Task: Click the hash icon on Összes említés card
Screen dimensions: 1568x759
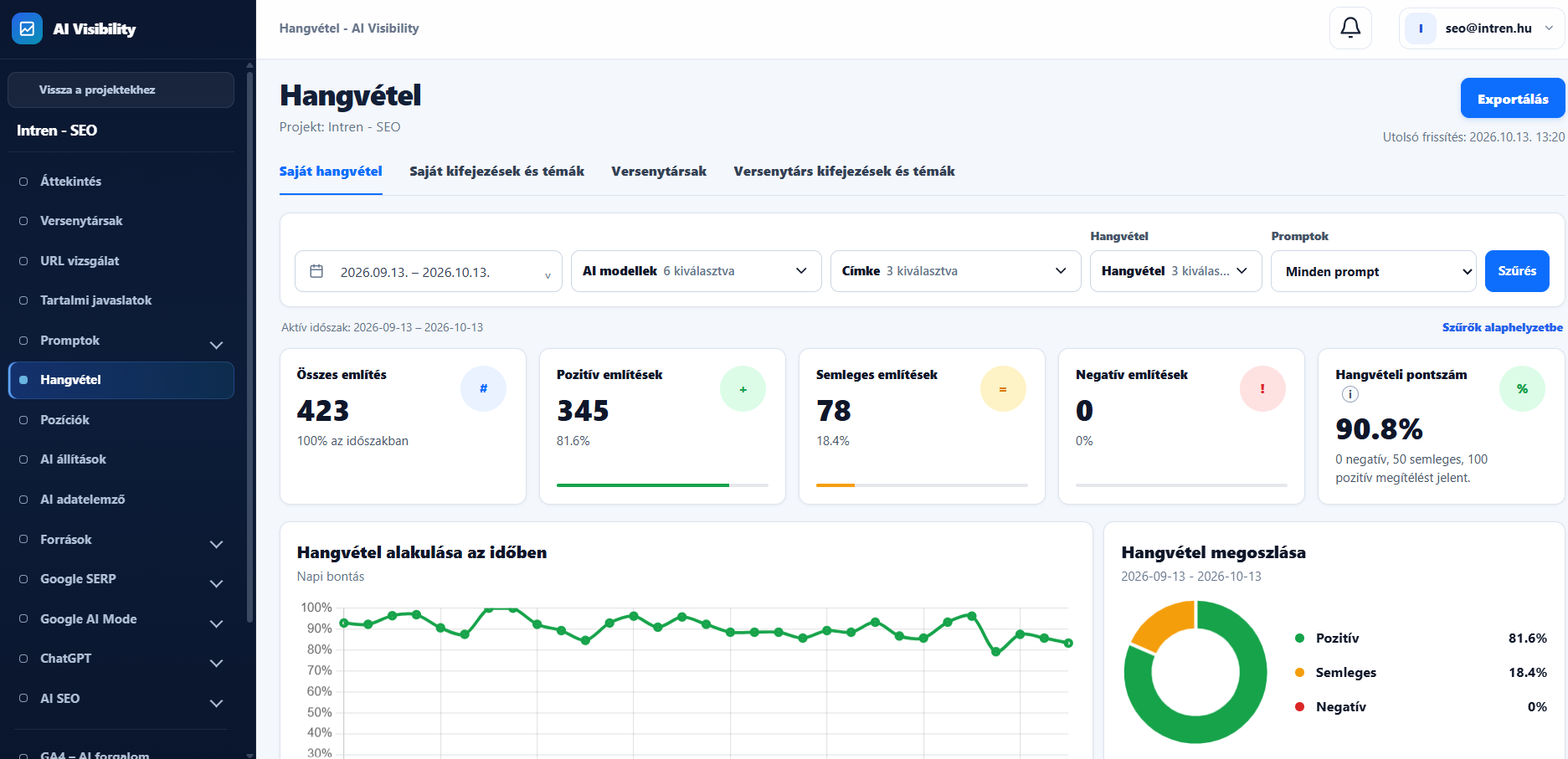Action: (483, 388)
